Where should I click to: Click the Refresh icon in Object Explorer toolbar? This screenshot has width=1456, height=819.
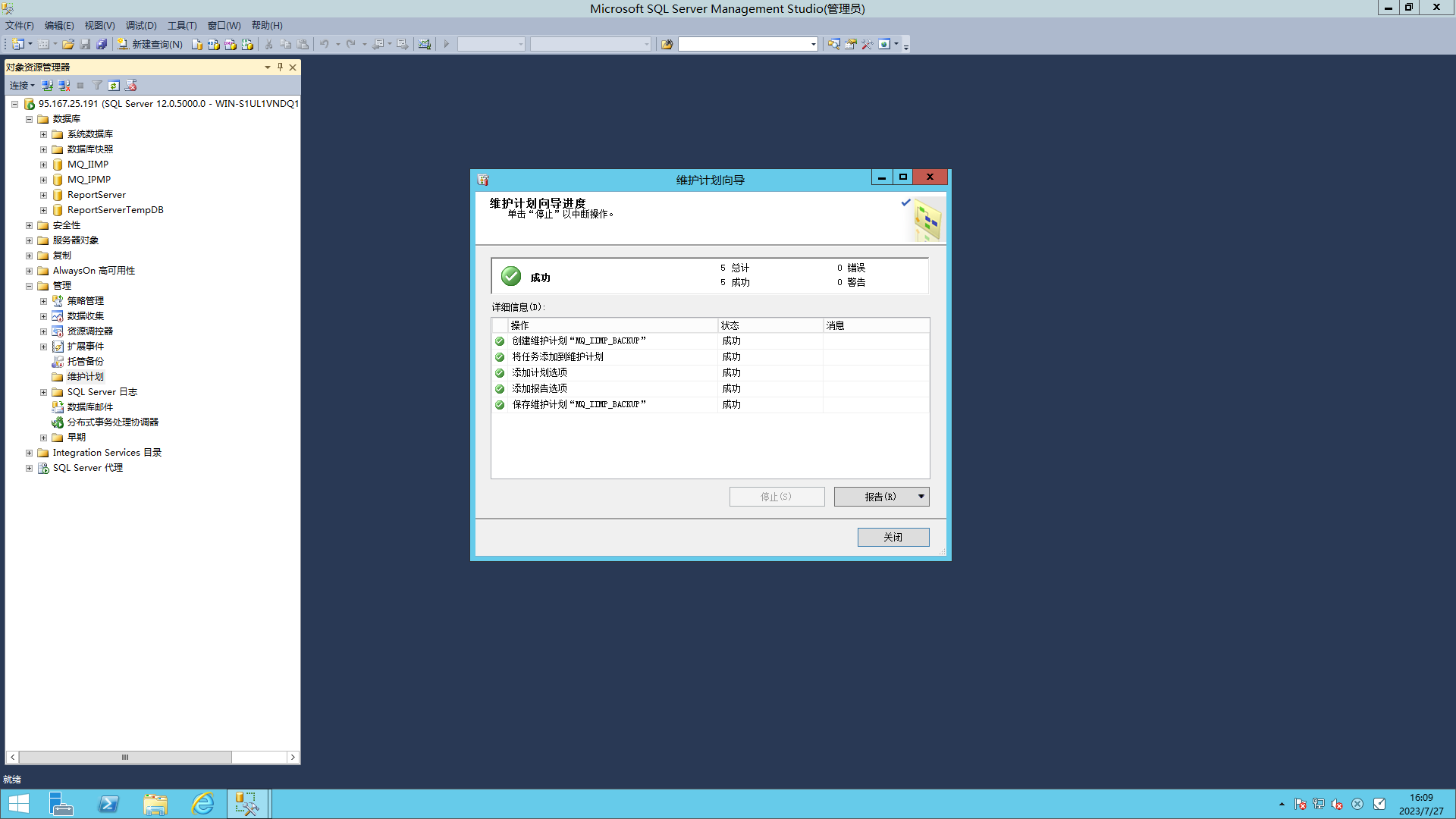[x=114, y=86]
